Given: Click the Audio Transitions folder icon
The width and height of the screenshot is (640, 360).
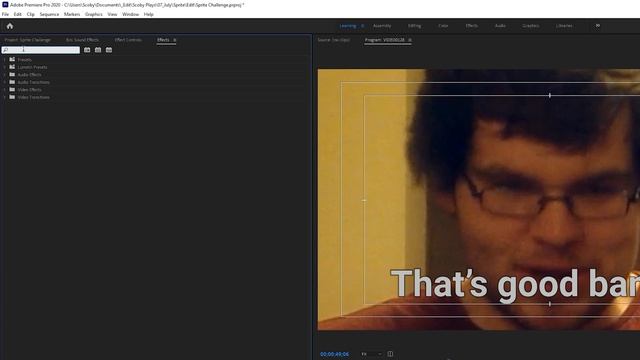Looking at the screenshot, I should tap(12, 82).
